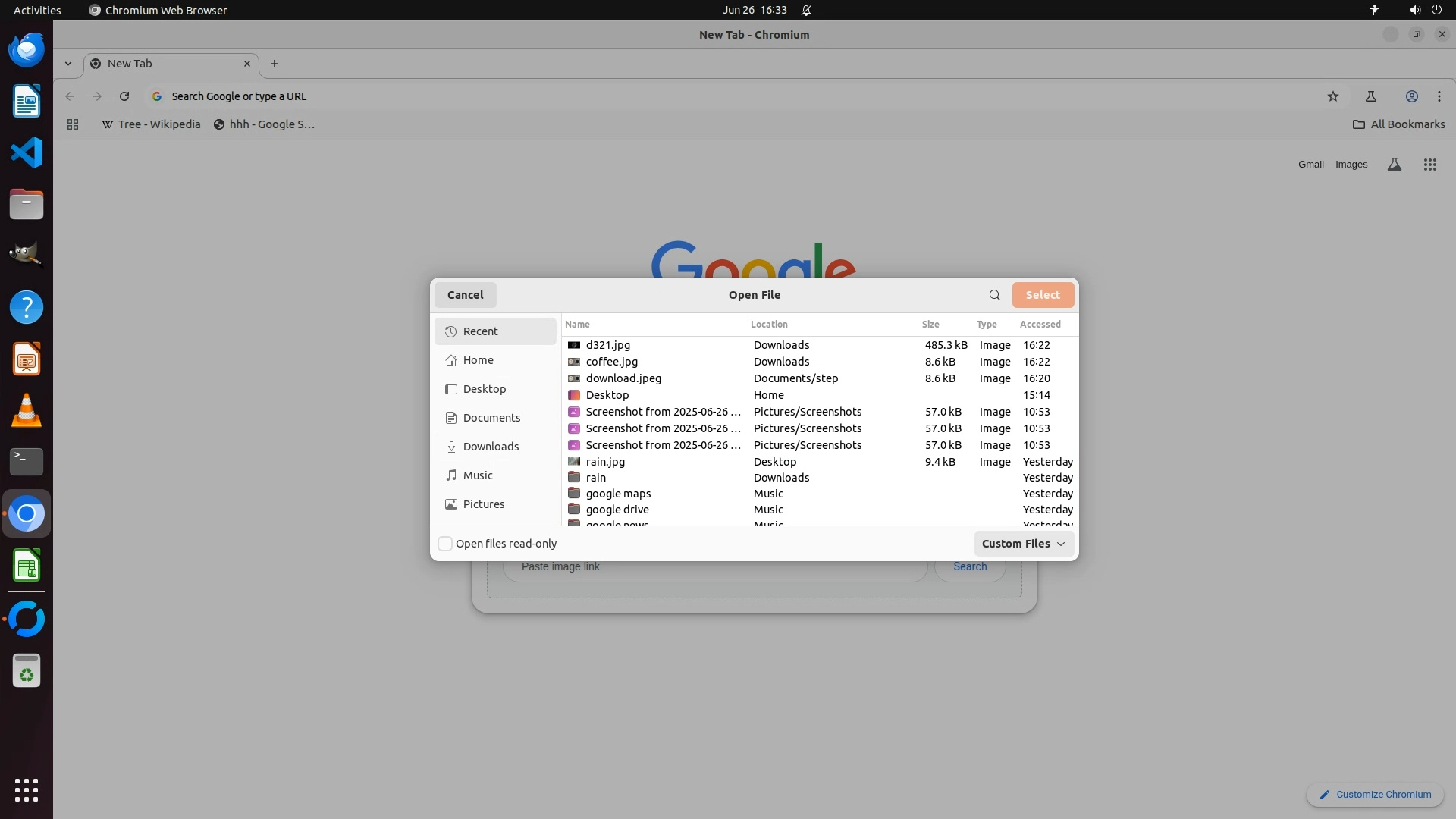Sort files by Size column header
This screenshot has height=819, width=1456.
[930, 325]
